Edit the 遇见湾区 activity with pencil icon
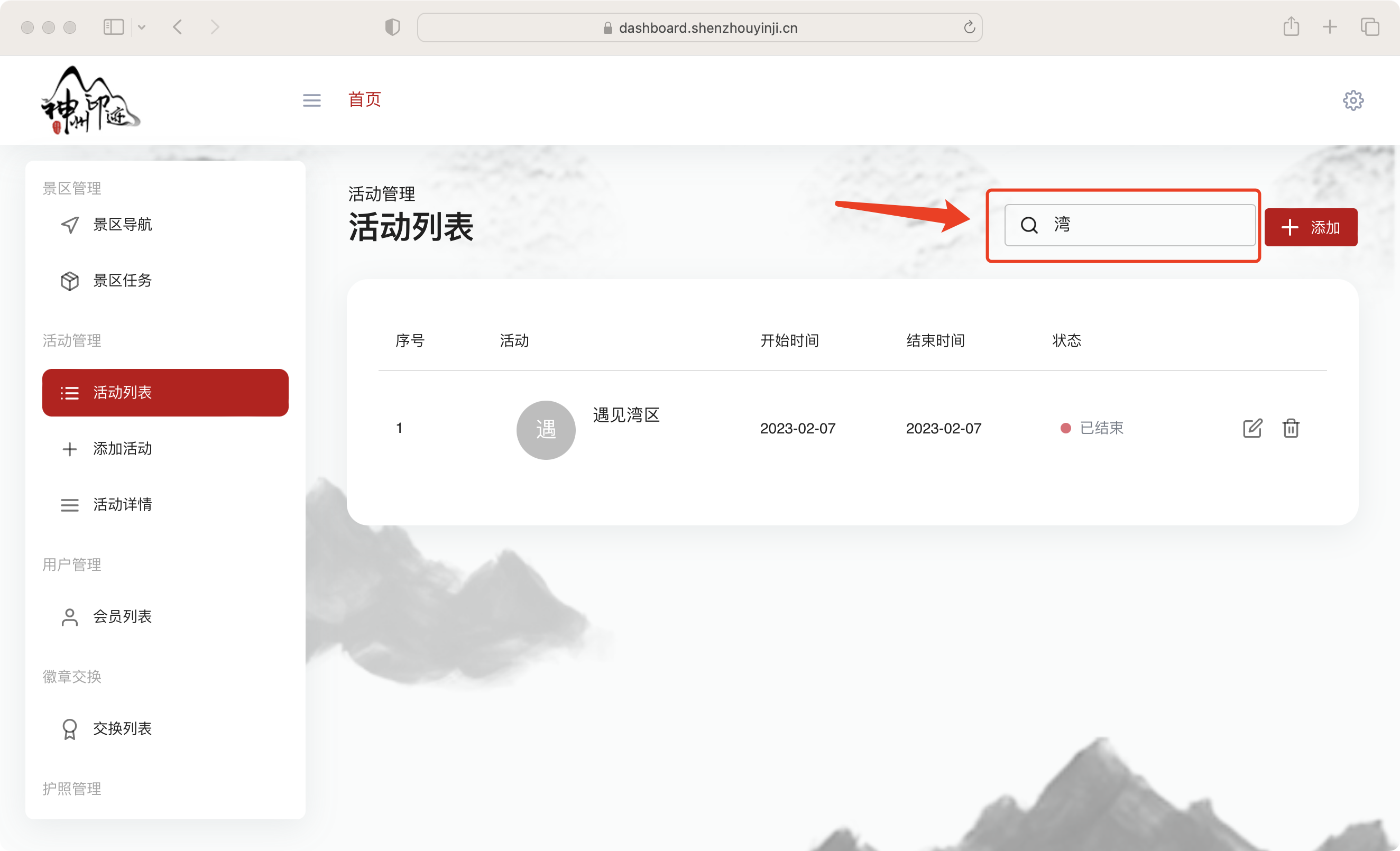This screenshot has height=851, width=1400. pos(1252,429)
